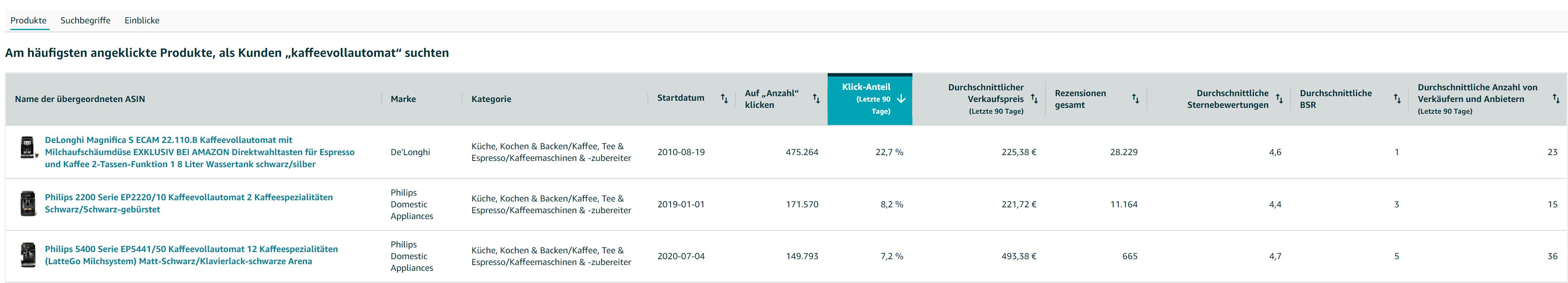Click the Philips 2200 product thumbnail
This screenshot has height=283, width=1568.
pos(28,203)
